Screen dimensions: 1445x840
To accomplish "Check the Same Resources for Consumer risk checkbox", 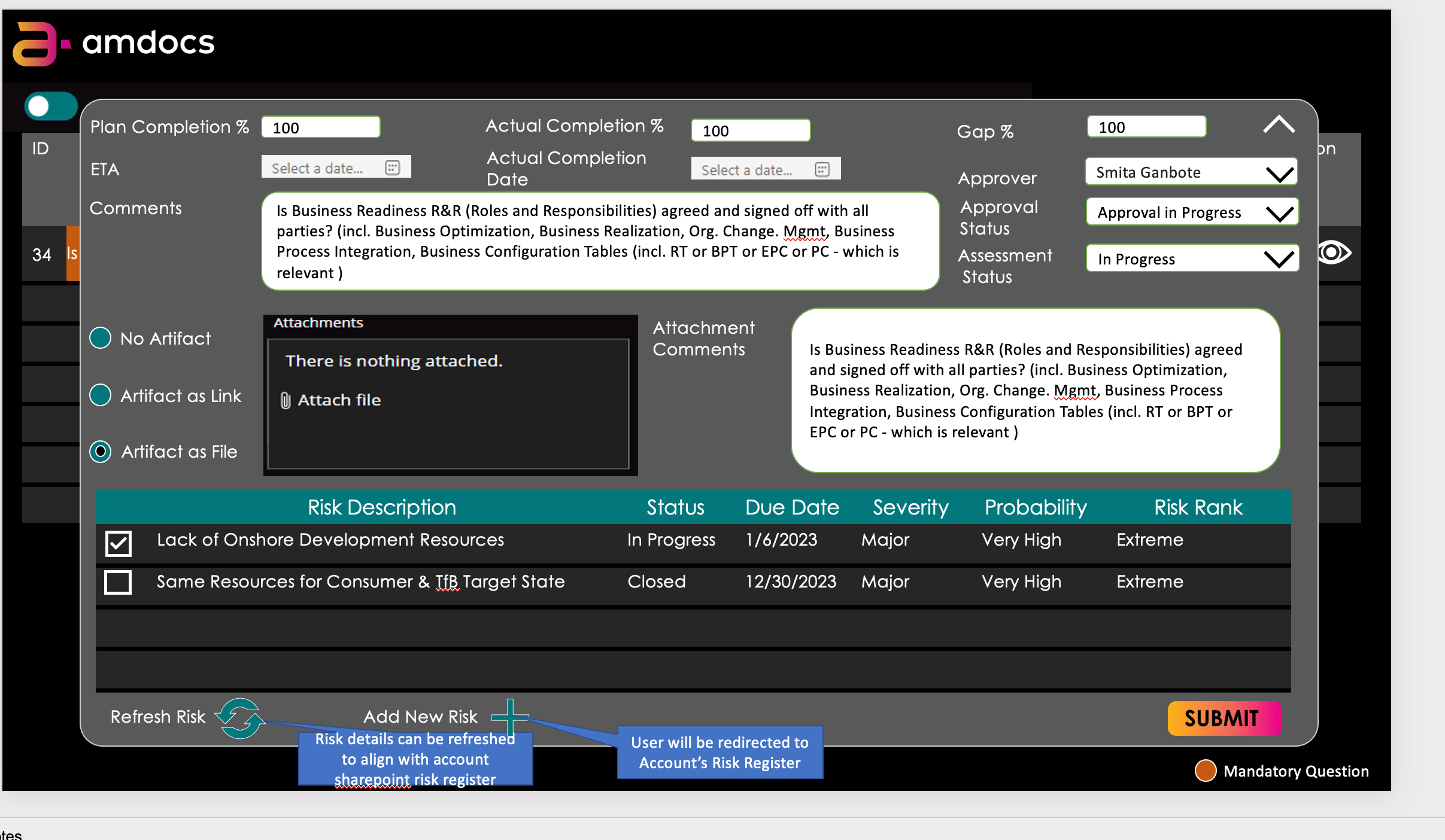I will pyautogui.click(x=119, y=582).
